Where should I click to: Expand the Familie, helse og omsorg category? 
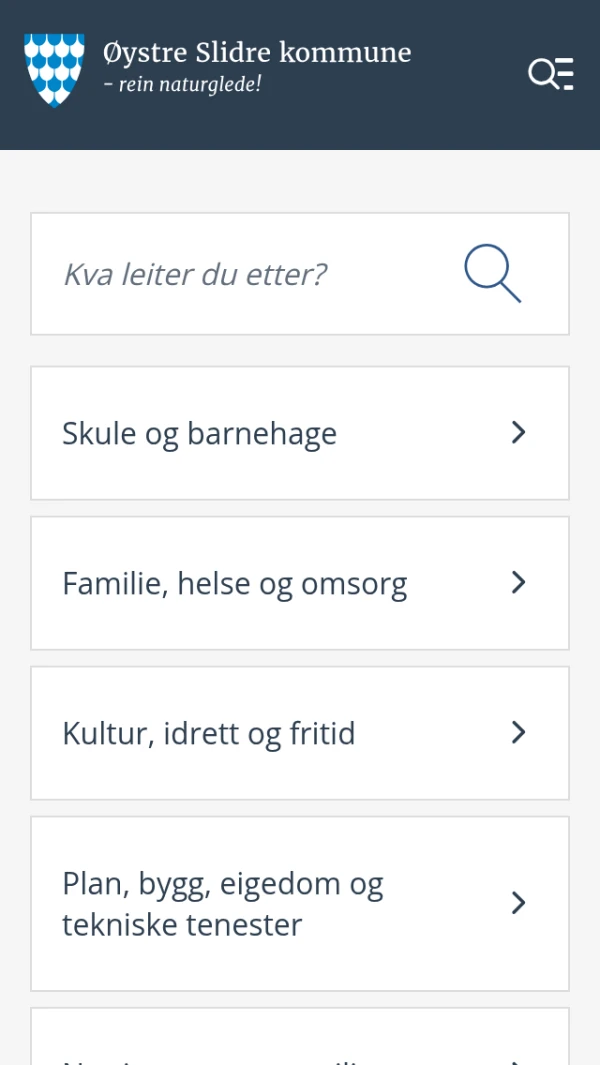[300, 582]
